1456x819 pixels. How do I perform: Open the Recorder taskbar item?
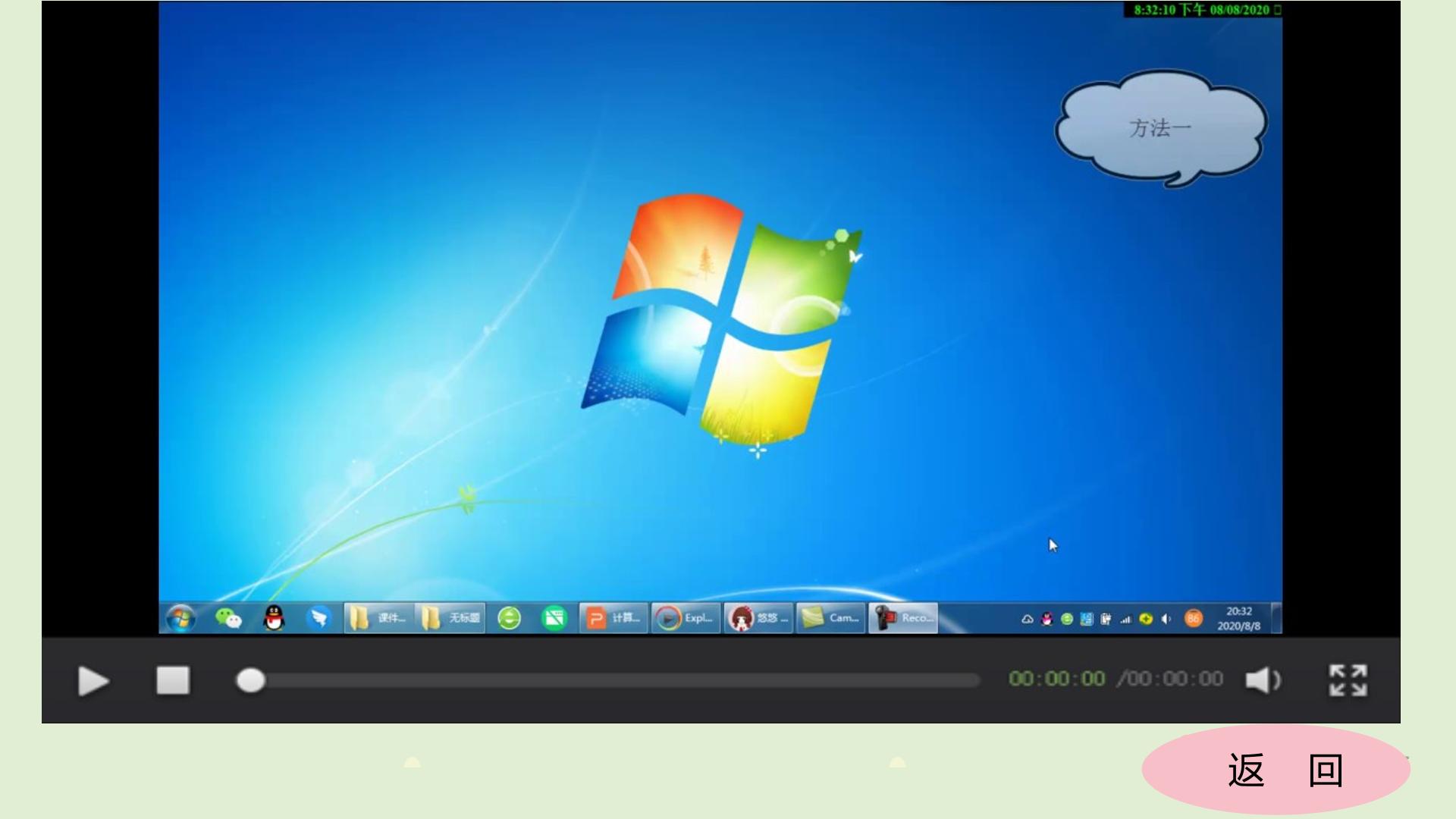pyautogui.click(x=903, y=618)
